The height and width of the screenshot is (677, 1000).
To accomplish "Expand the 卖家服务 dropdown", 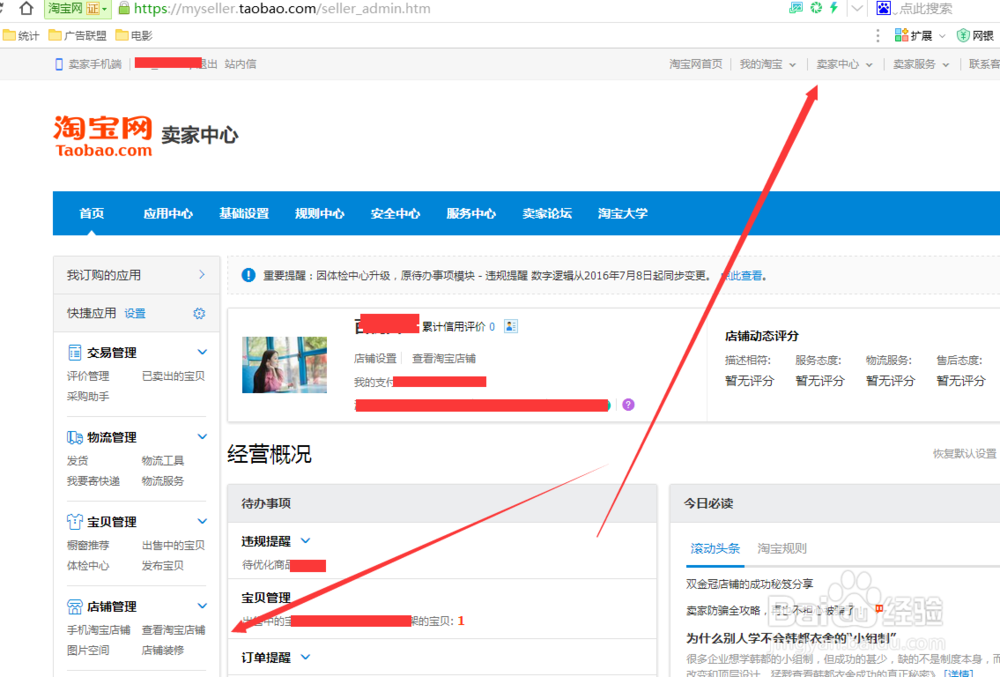I will coord(946,65).
